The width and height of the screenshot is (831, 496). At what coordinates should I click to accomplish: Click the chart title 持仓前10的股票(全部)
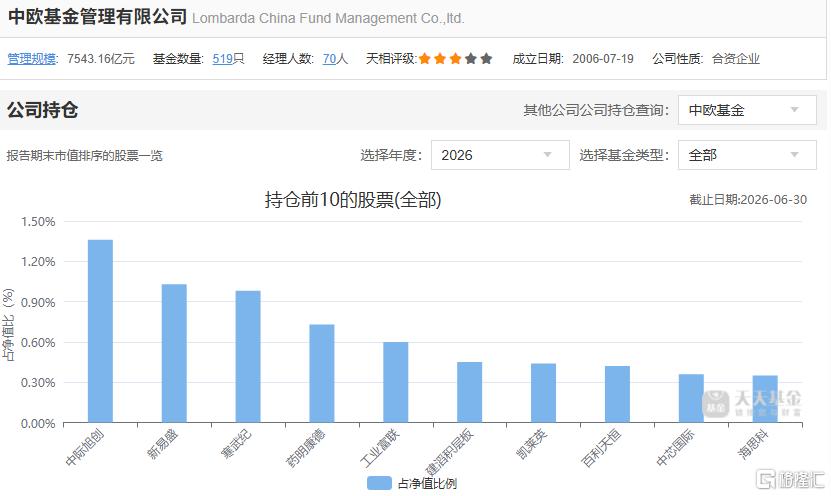coord(353,200)
